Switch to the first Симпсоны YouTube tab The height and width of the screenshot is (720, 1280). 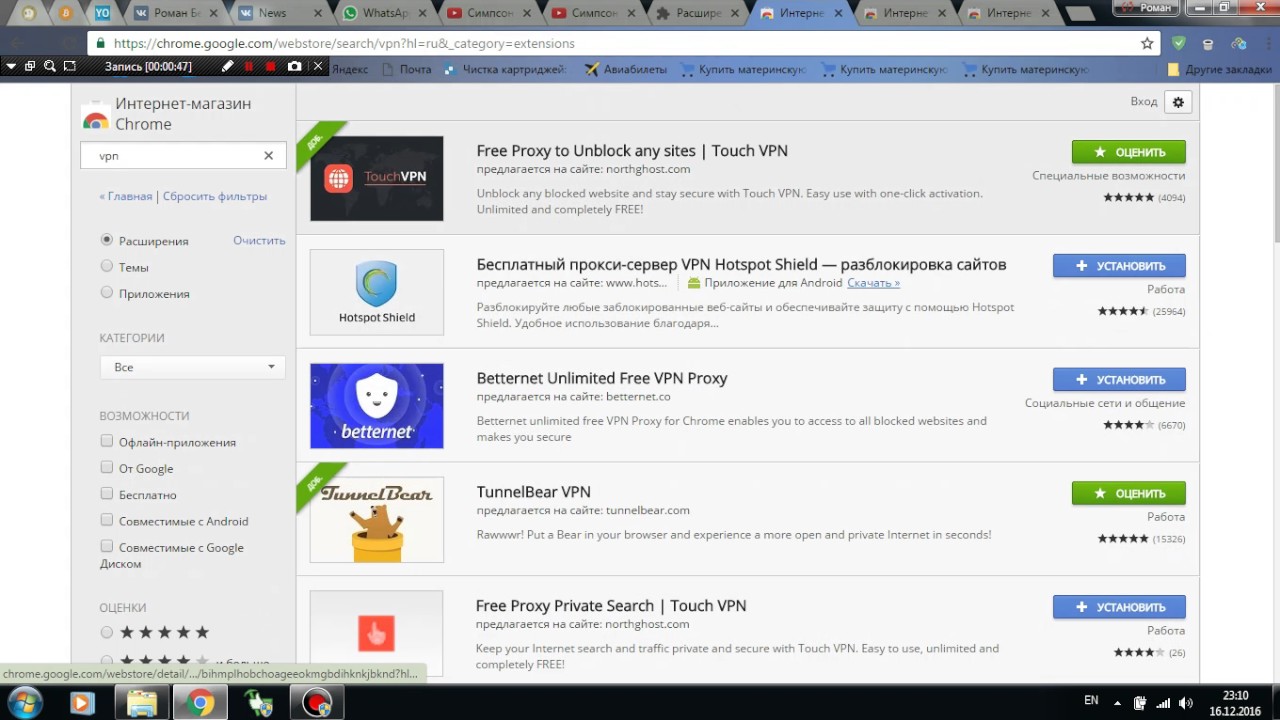[x=487, y=13]
